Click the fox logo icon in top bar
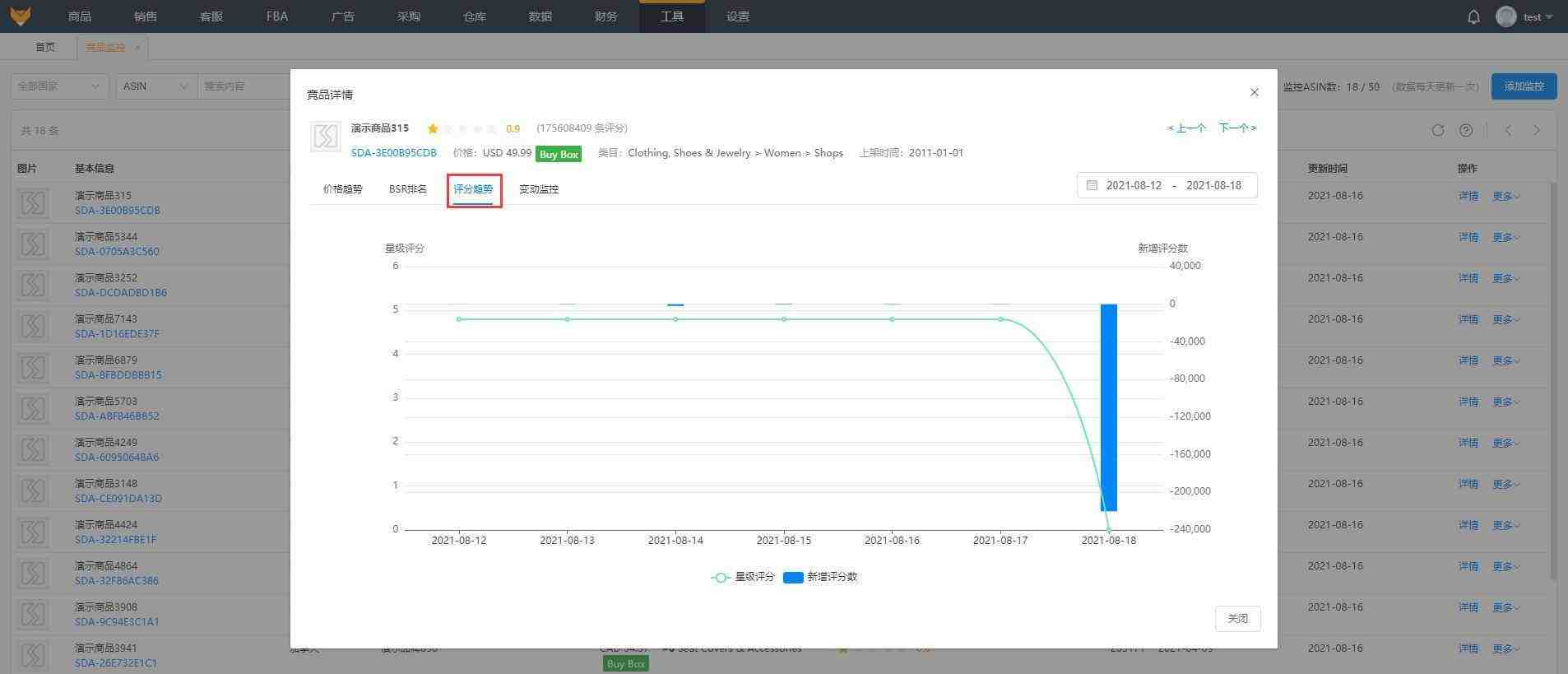 [x=20, y=16]
